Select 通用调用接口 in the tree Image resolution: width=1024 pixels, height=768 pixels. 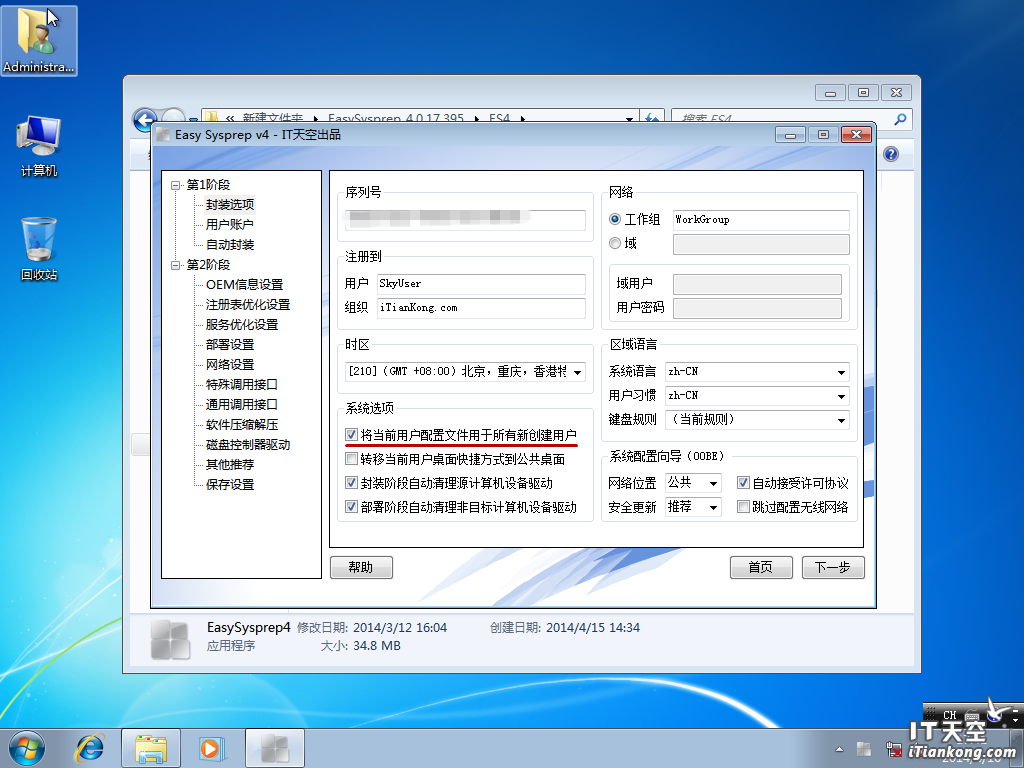tap(242, 405)
